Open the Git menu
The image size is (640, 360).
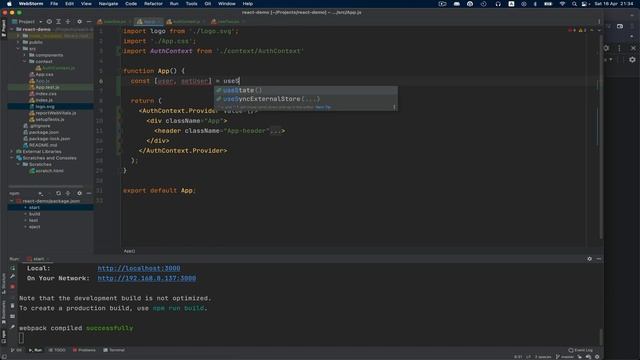pyautogui.click(x=208, y=4)
